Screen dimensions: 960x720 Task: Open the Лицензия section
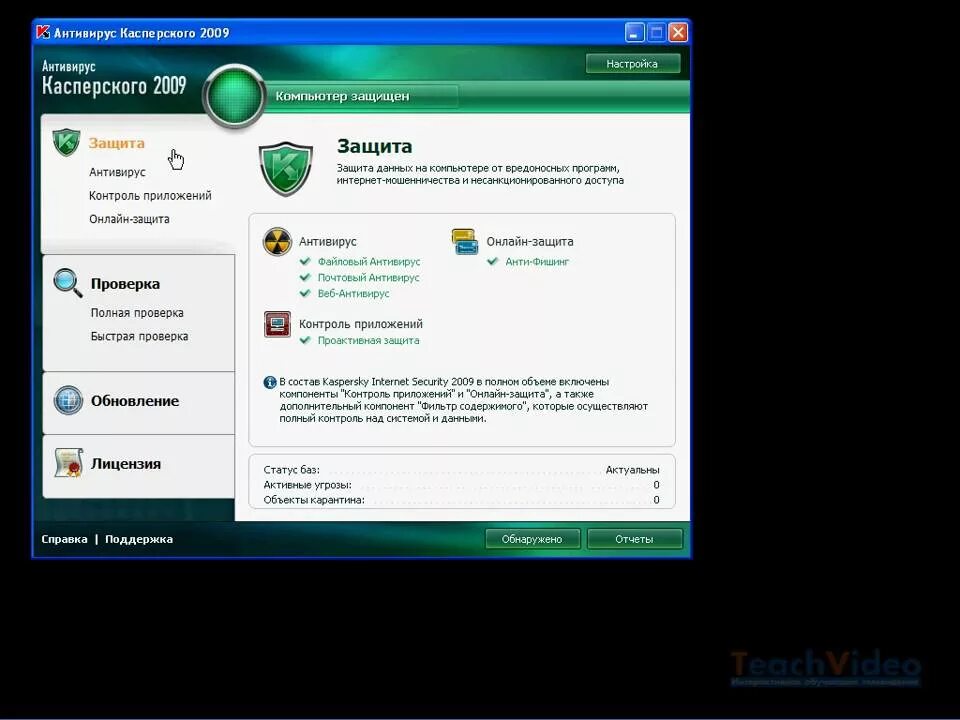click(x=126, y=463)
